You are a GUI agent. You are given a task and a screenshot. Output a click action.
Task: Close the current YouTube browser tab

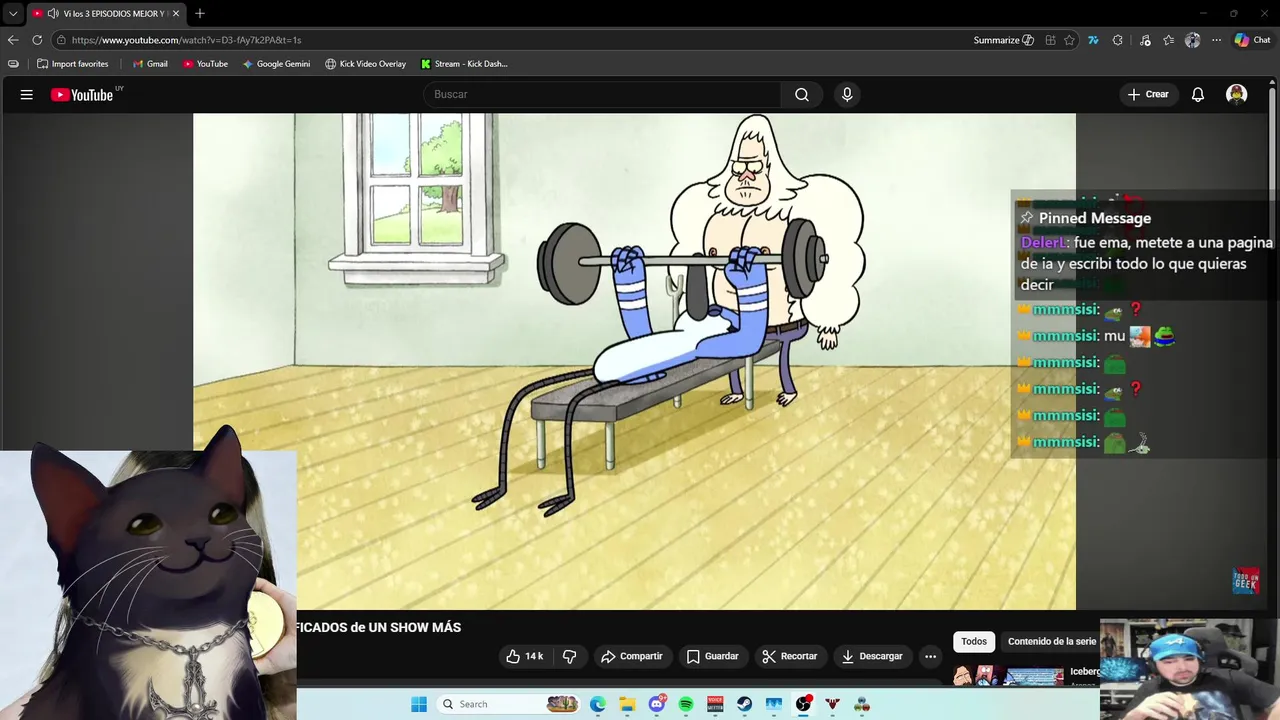[x=176, y=13]
